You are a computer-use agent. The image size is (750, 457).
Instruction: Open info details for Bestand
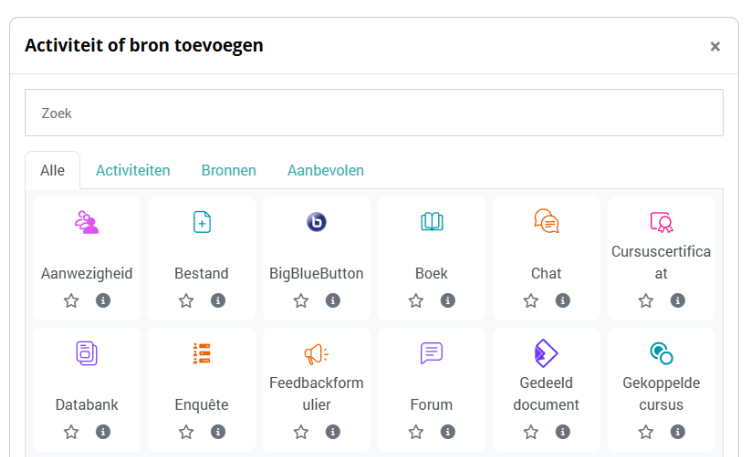pyautogui.click(x=218, y=300)
